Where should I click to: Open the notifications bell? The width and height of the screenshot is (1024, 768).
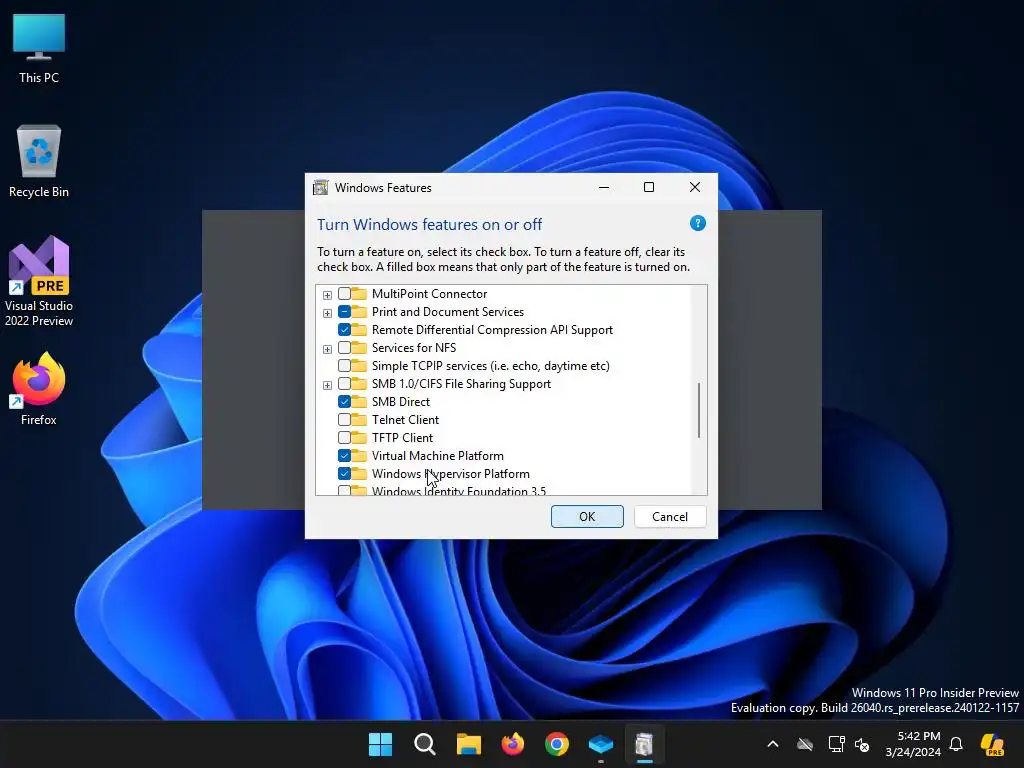click(956, 744)
